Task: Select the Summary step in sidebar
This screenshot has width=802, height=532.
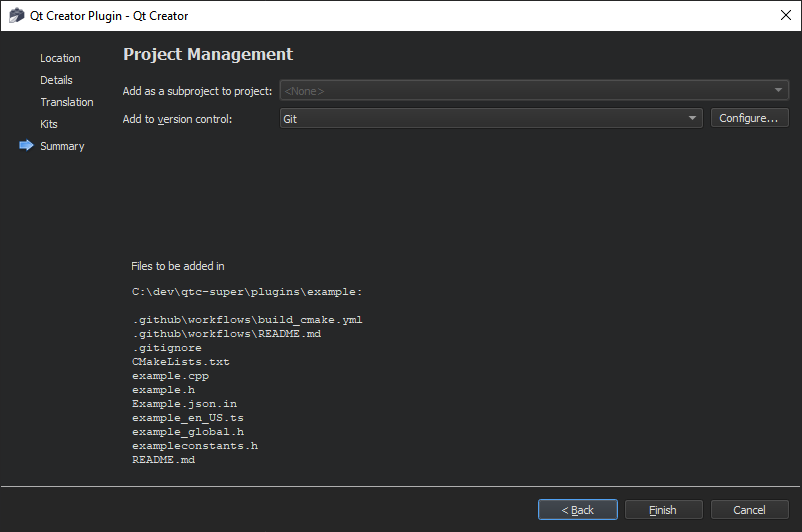Action: tap(62, 146)
